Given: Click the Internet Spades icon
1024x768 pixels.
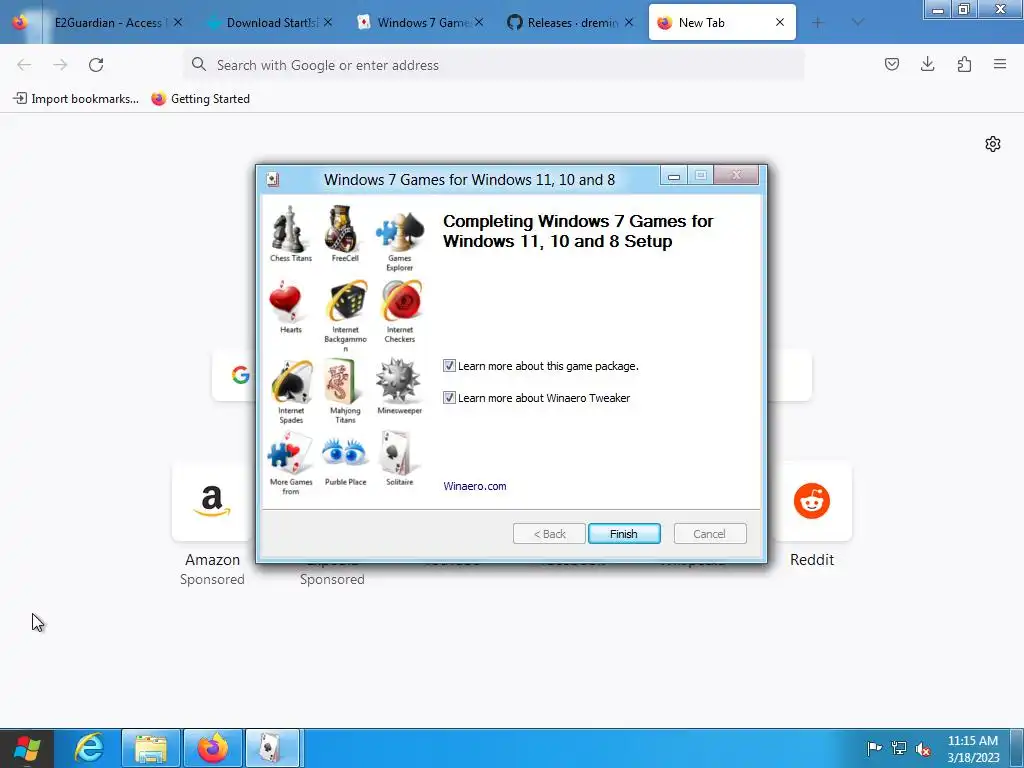Looking at the screenshot, I should [x=291, y=383].
